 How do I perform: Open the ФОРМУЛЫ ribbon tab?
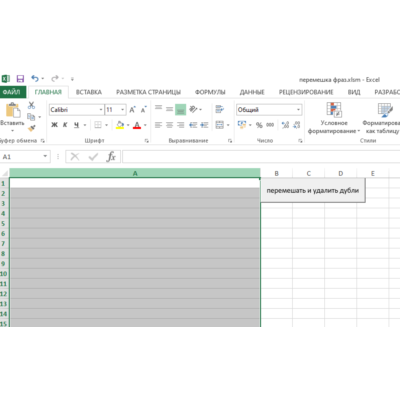(x=210, y=92)
